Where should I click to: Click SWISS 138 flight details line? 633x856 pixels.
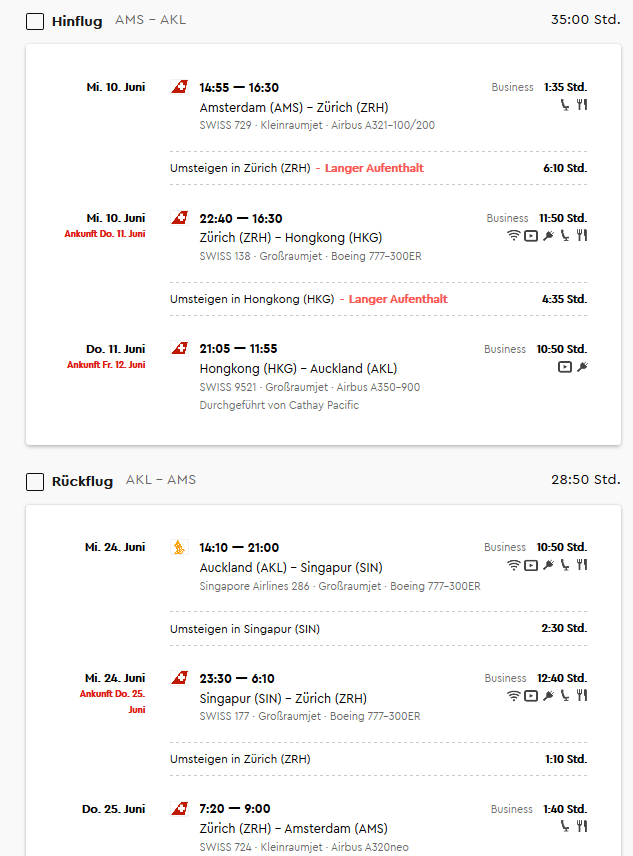[x=310, y=256]
